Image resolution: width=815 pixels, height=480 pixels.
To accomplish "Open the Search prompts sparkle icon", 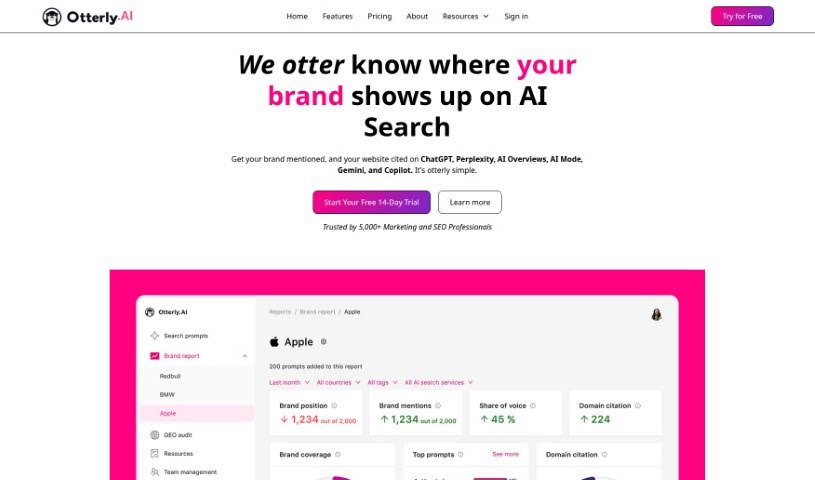I will pos(155,335).
